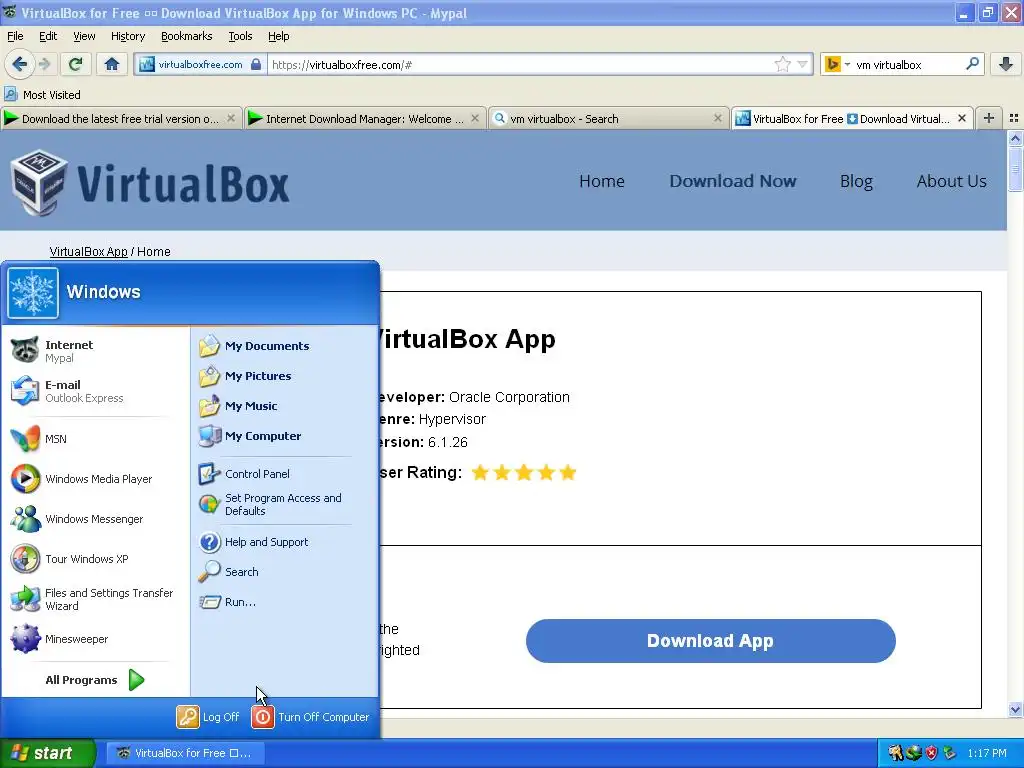Image resolution: width=1024 pixels, height=768 pixels.
Task: Open Search from Start menu
Action: 285,571
